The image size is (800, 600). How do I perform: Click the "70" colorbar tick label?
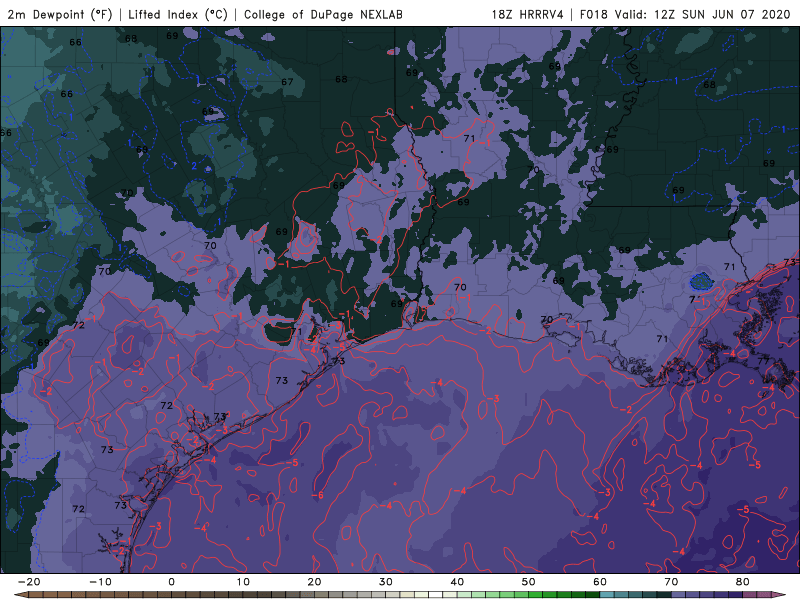pyautogui.click(x=671, y=582)
